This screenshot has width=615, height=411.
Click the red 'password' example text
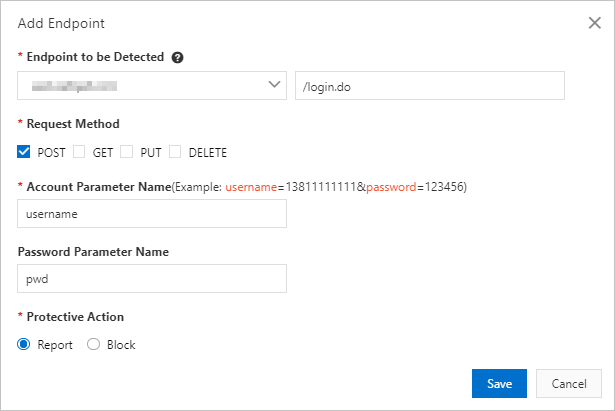point(391,187)
